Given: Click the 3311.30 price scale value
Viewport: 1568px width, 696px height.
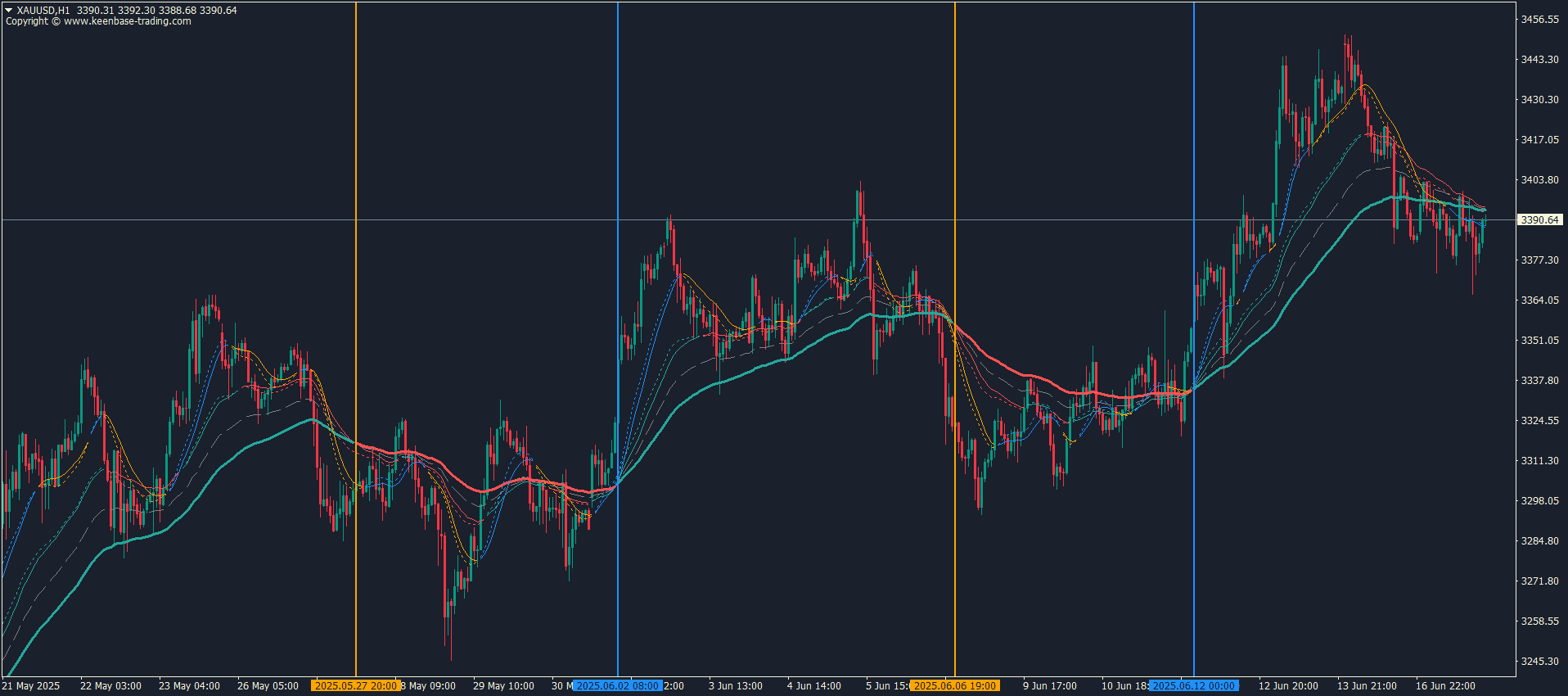Looking at the screenshot, I should [x=1540, y=461].
